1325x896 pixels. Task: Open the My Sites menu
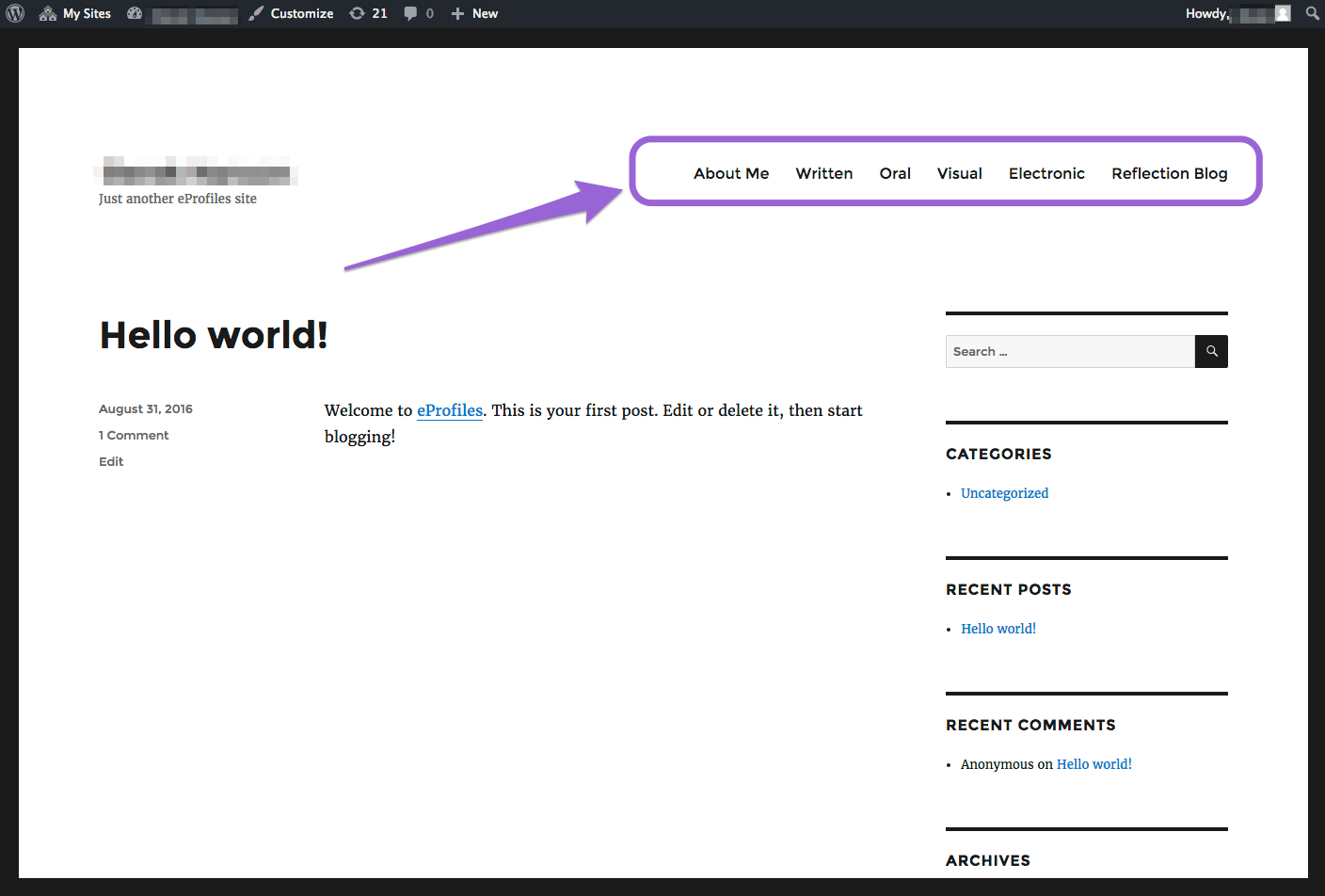click(x=75, y=13)
